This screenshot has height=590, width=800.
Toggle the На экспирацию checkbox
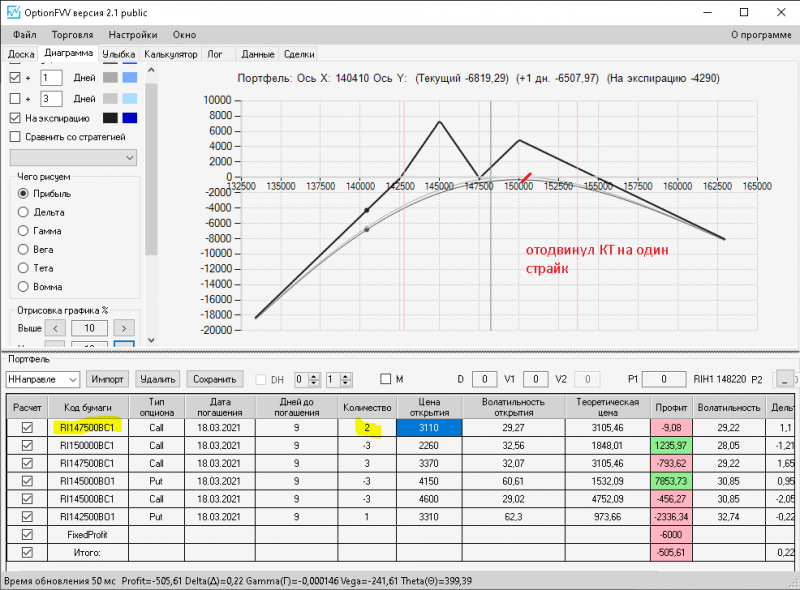click(x=15, y=118)
